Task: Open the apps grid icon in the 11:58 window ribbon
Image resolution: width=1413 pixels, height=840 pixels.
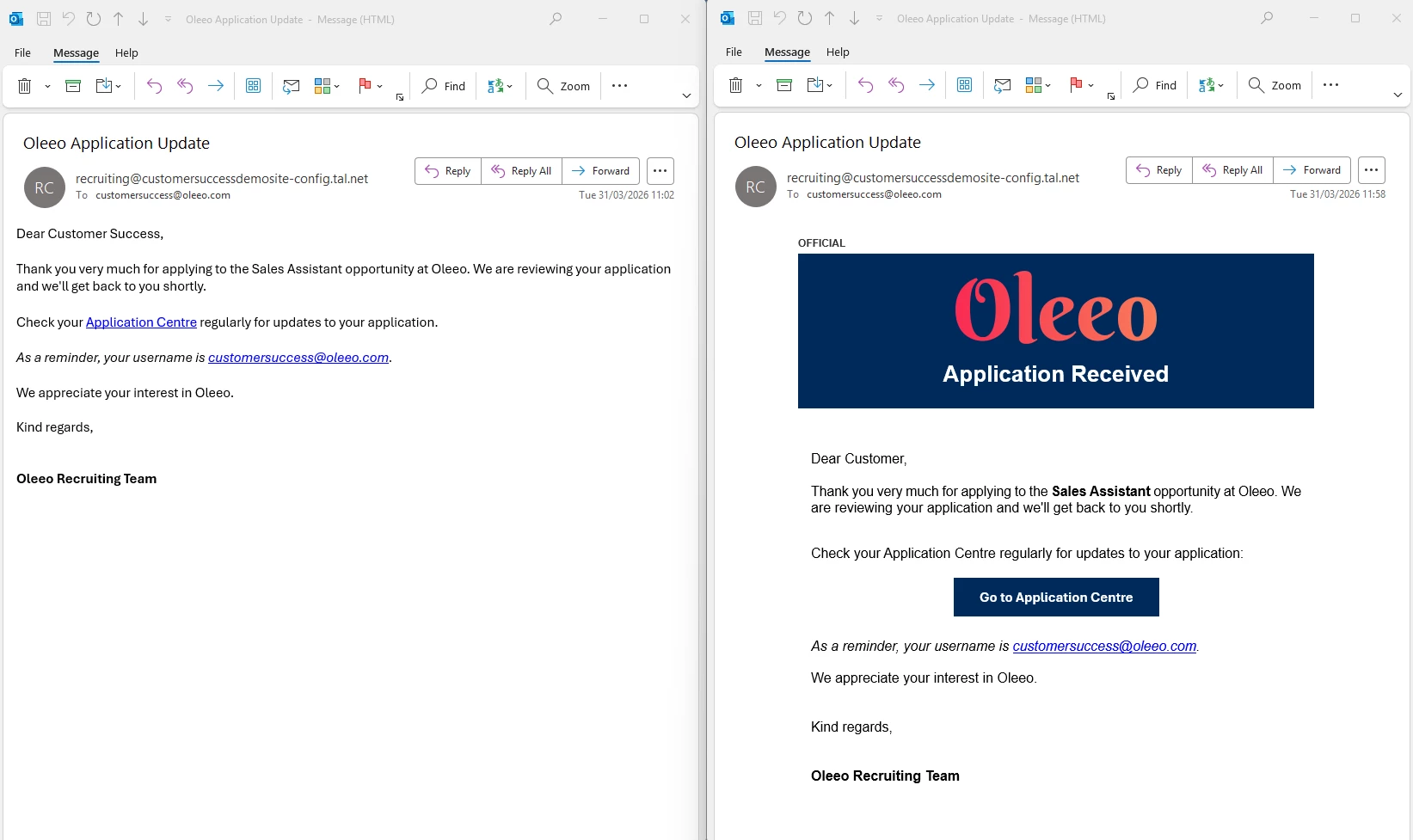Action: click(965, 85)
